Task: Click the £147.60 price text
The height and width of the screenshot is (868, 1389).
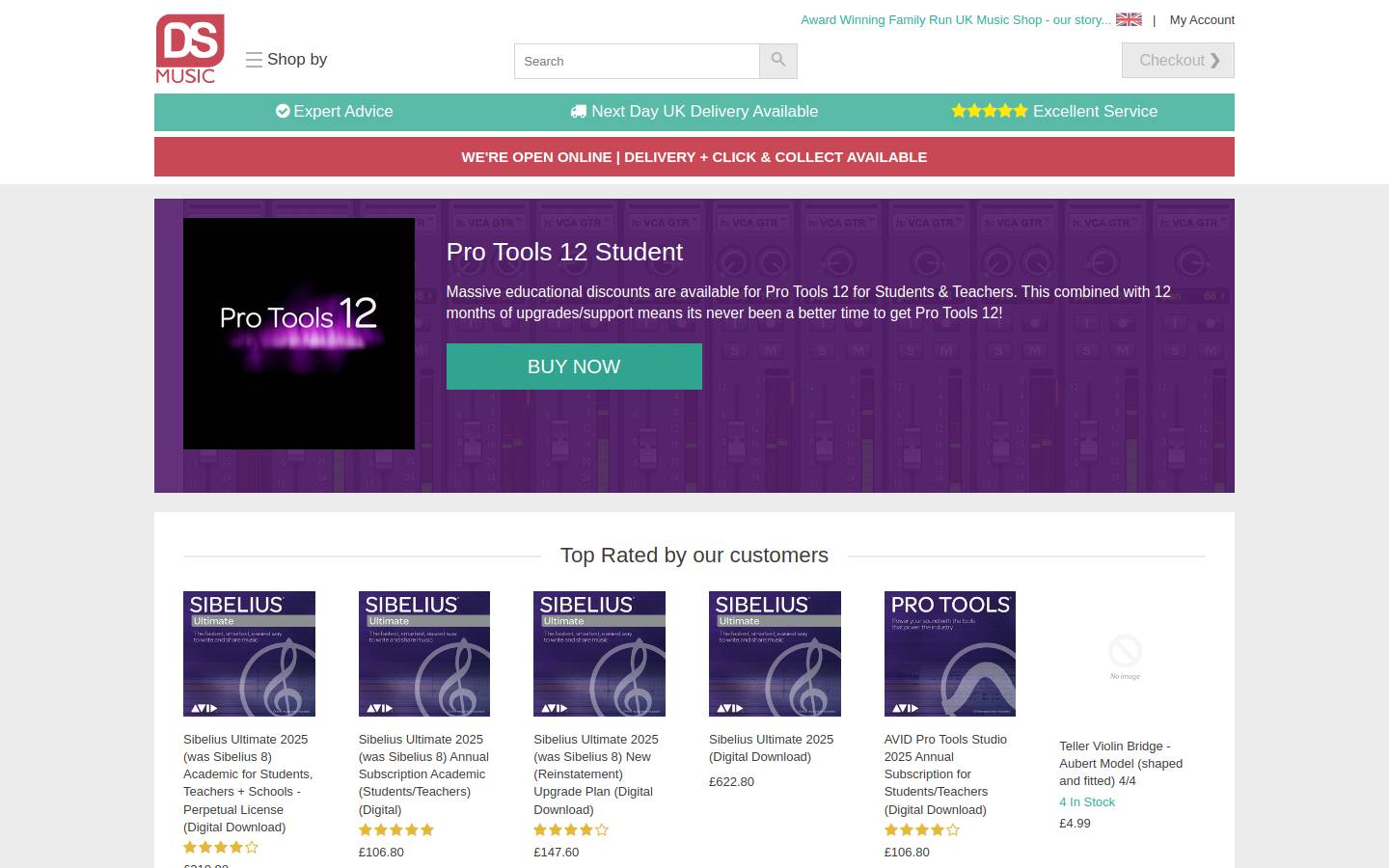Action: (x=557, y=853)
